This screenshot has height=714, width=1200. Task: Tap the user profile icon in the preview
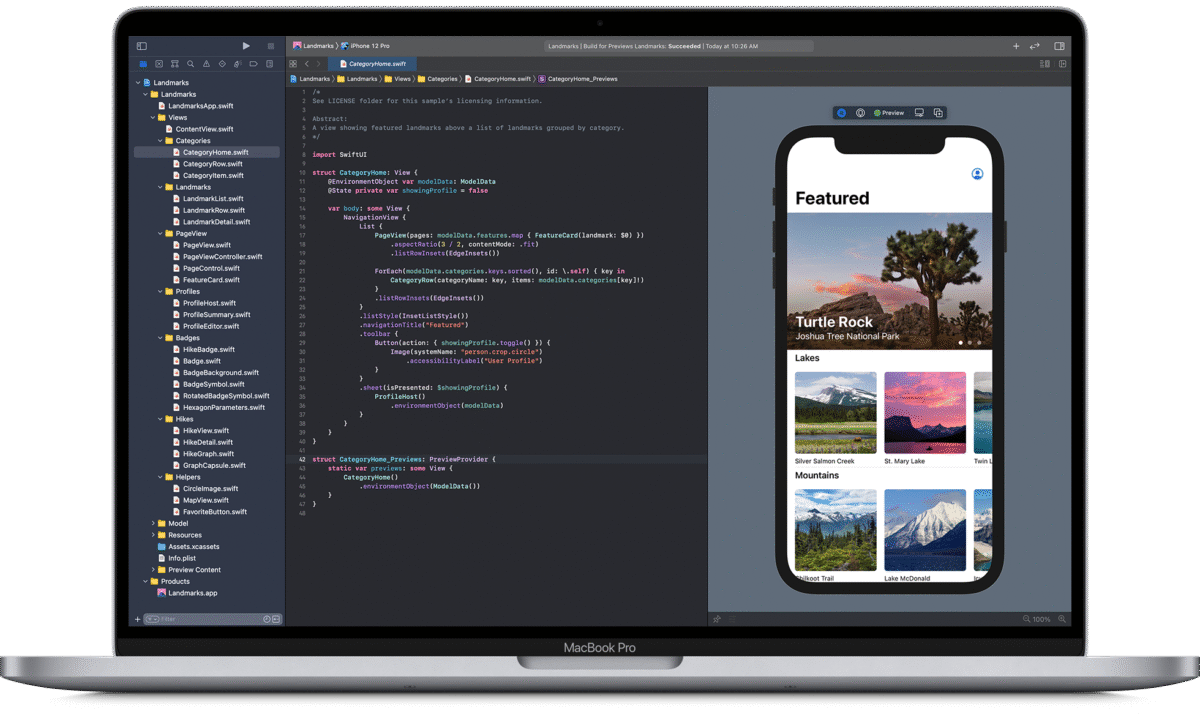pyautogui.click(x=977, y=174)
